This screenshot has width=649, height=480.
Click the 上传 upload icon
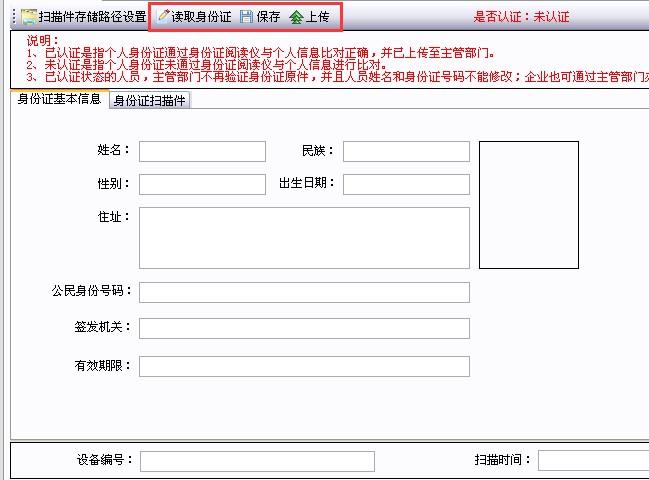(x=296, y=17)
